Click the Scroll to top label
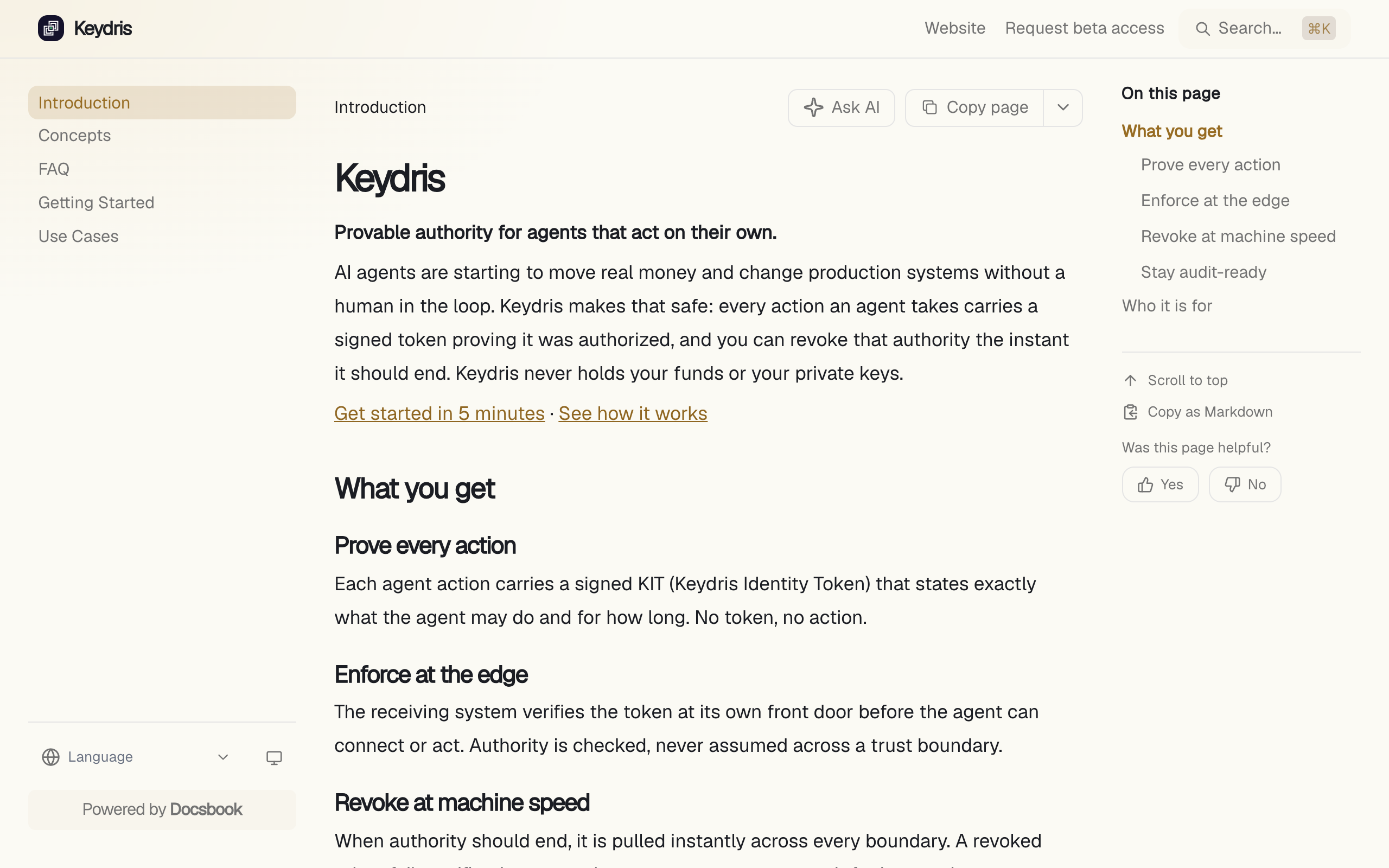1389x868 pixels. tap(1188, 381)
